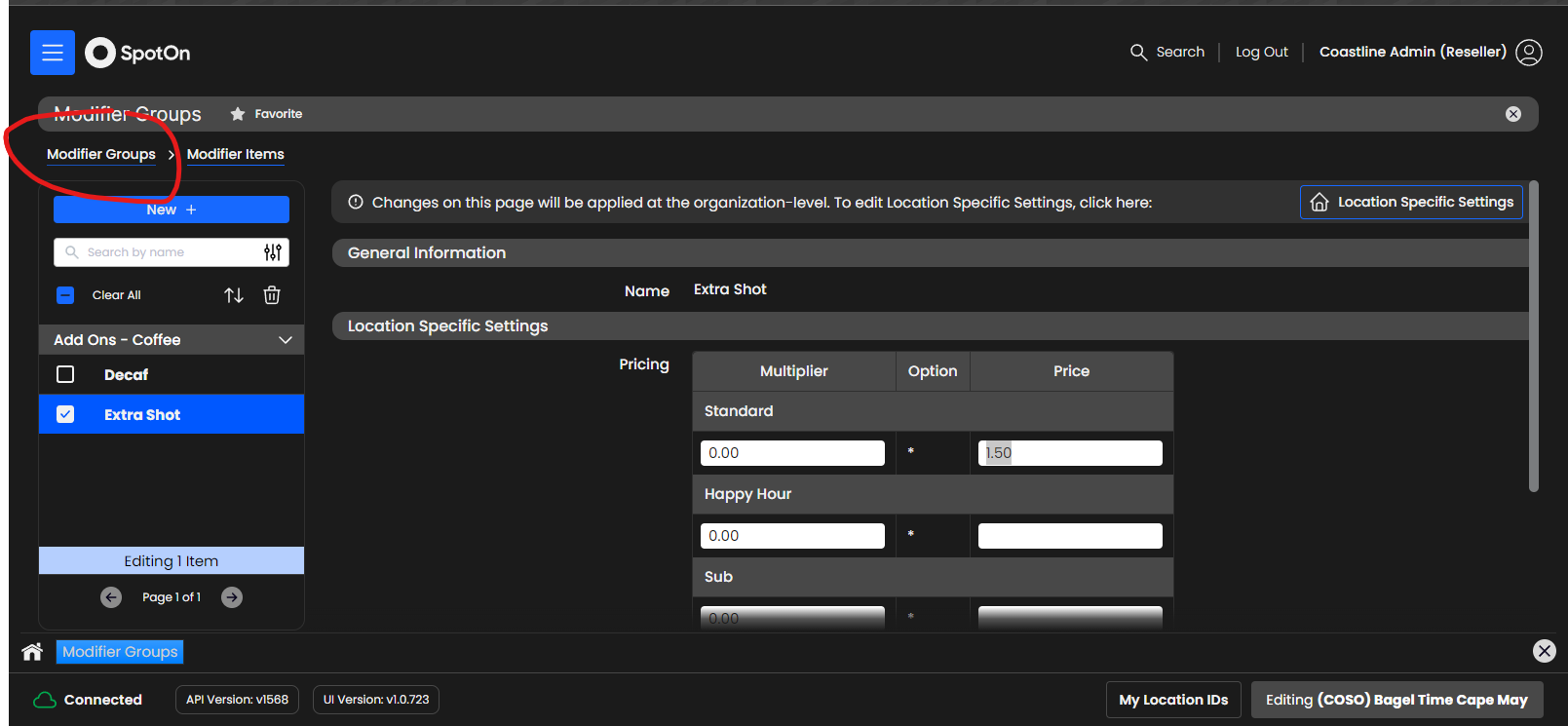Click Coastline Admin (Reseller) account name
1568x726 pixels.
(x=1413, y=53)
